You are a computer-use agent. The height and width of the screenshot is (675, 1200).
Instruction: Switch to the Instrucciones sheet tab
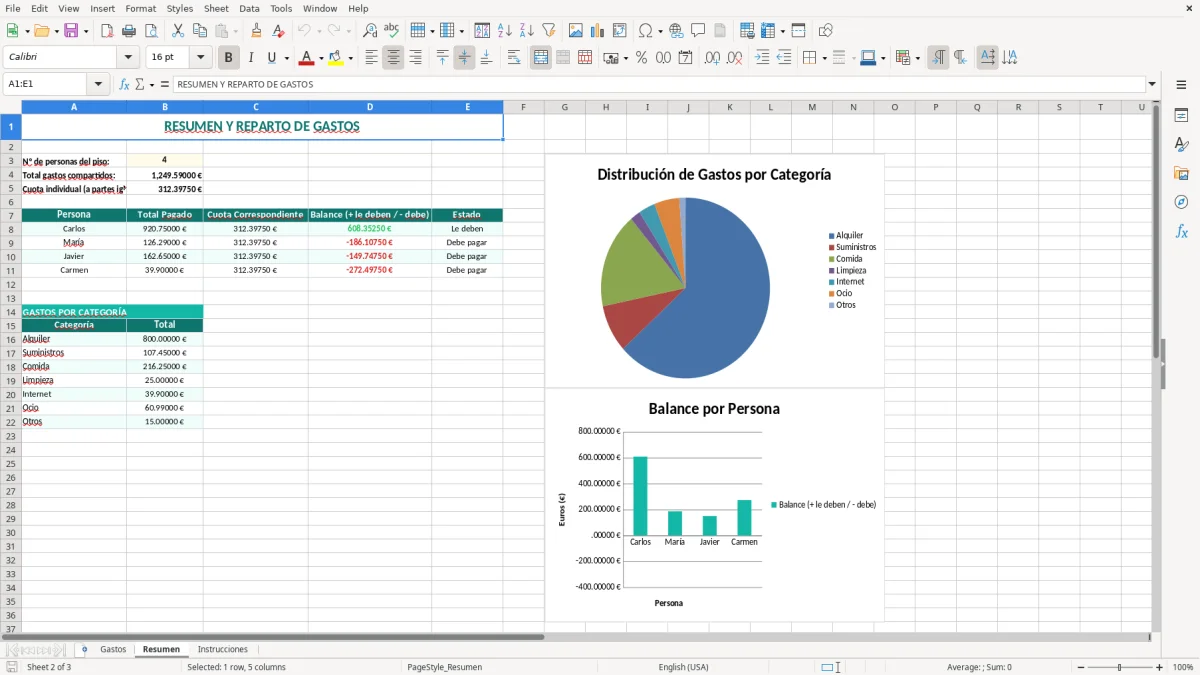[222, 649]
